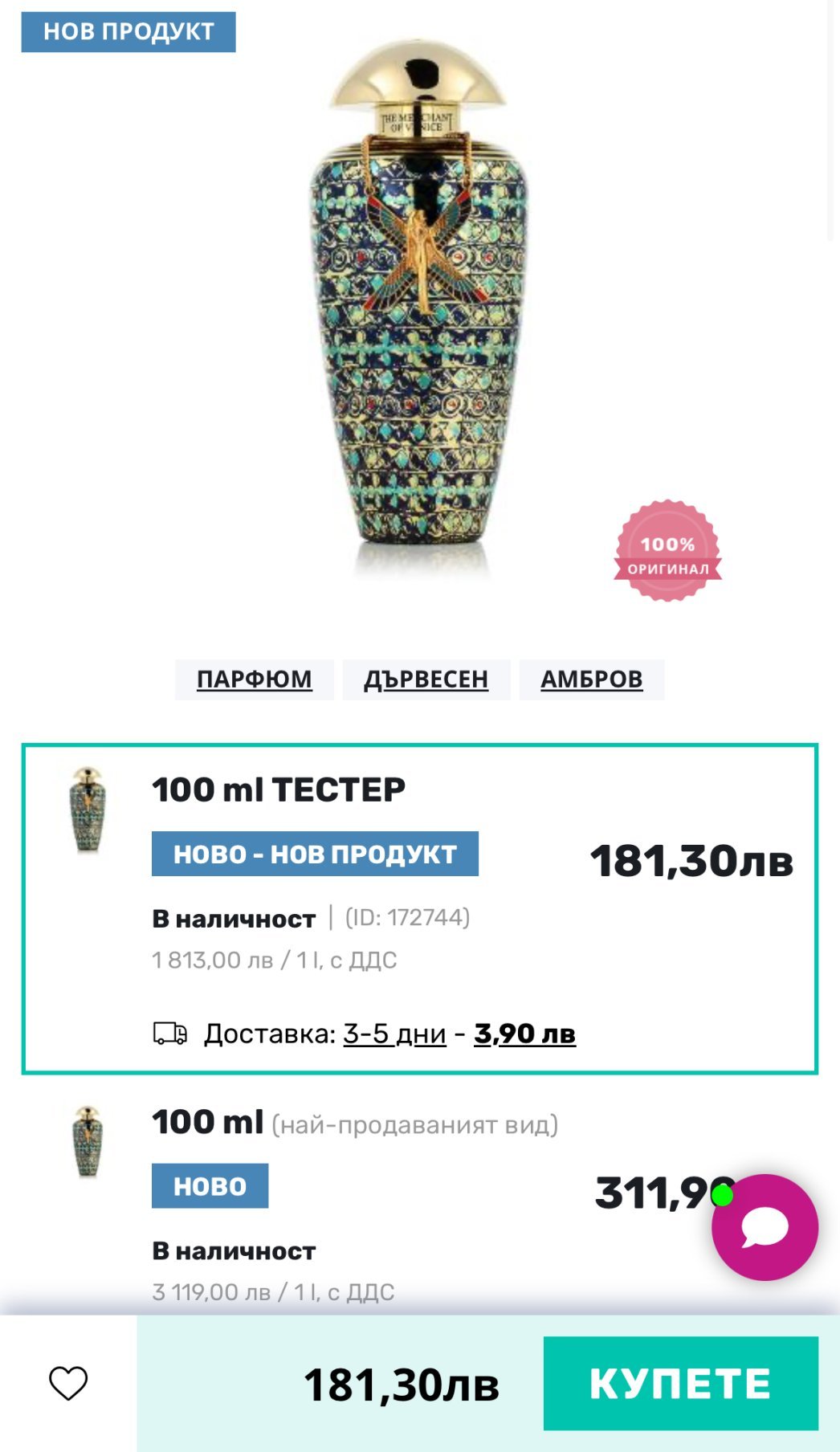The height and width of the screenshot is (1452, 840).
Task: Tap the 100% Оригинал badge
Action: [x=667, y=552]
